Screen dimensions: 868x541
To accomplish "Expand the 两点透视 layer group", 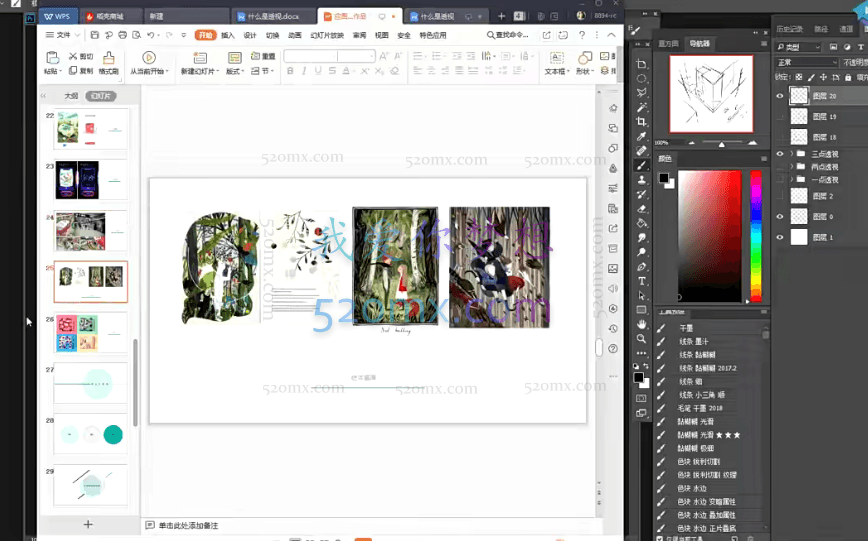I will coord(791,167).
